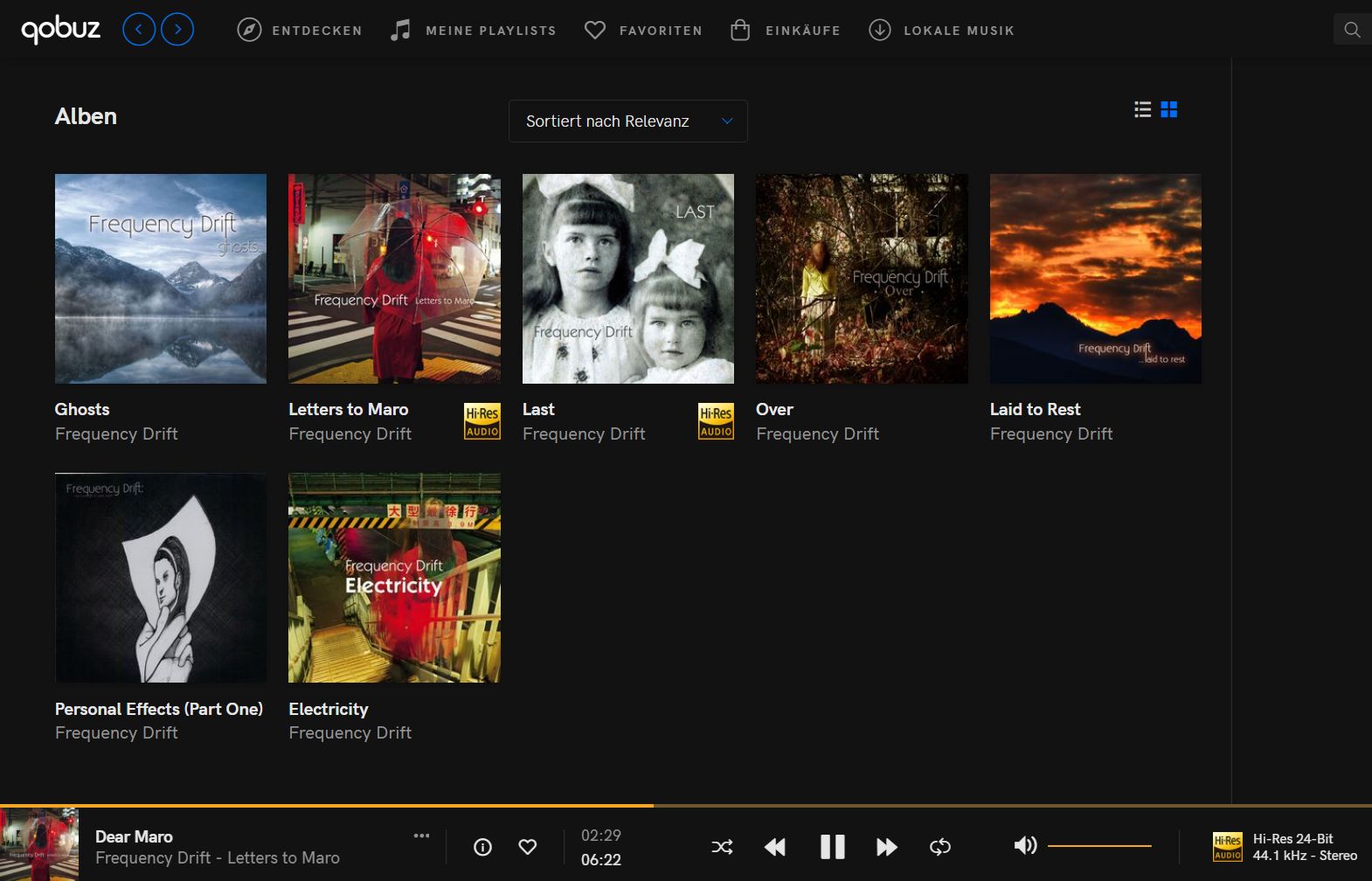This screenshot has height=881, width=1372.
Task: Show track info with the info icon
Action: (482, 847)
